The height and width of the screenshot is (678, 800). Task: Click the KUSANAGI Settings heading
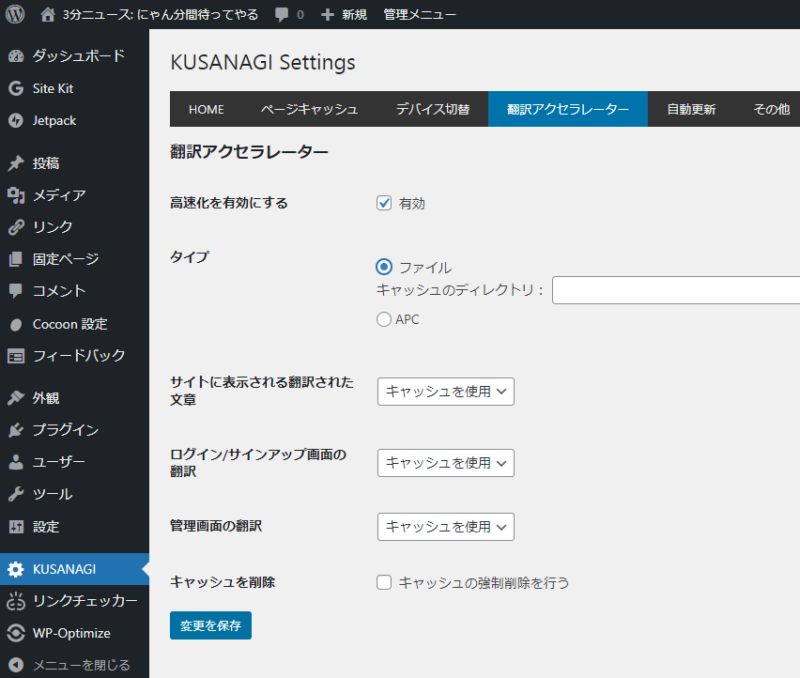[x=263, y=62]
